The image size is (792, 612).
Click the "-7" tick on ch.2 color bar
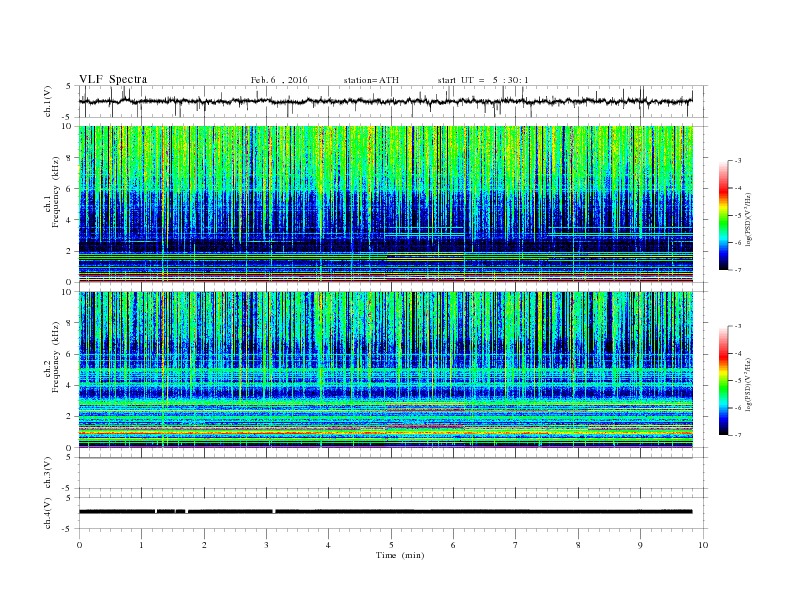click(x=737, y=435)
